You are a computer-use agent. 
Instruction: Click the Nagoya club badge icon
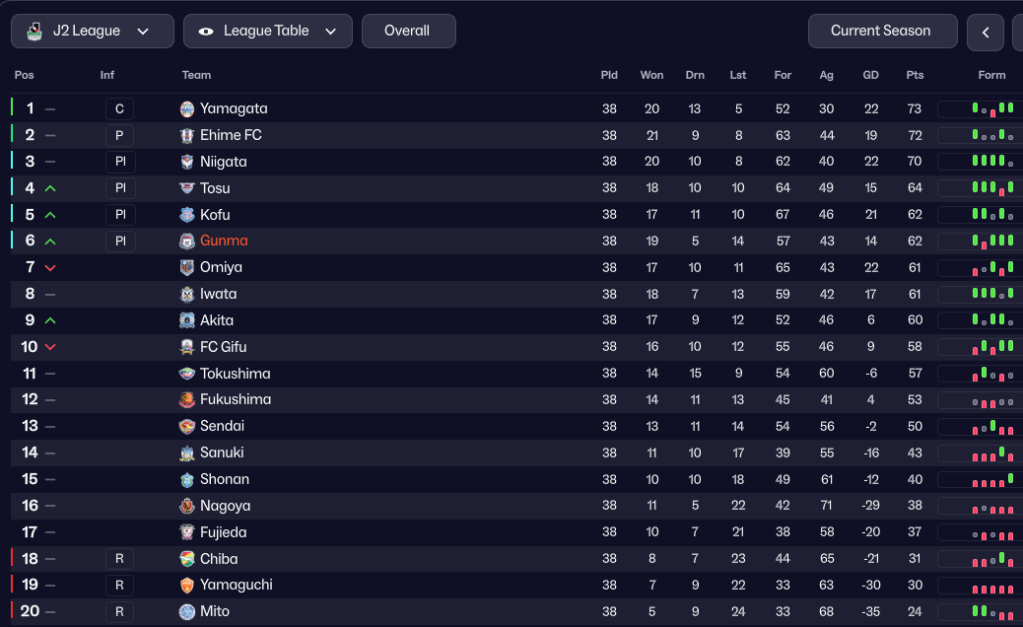[x=187, y=506]
